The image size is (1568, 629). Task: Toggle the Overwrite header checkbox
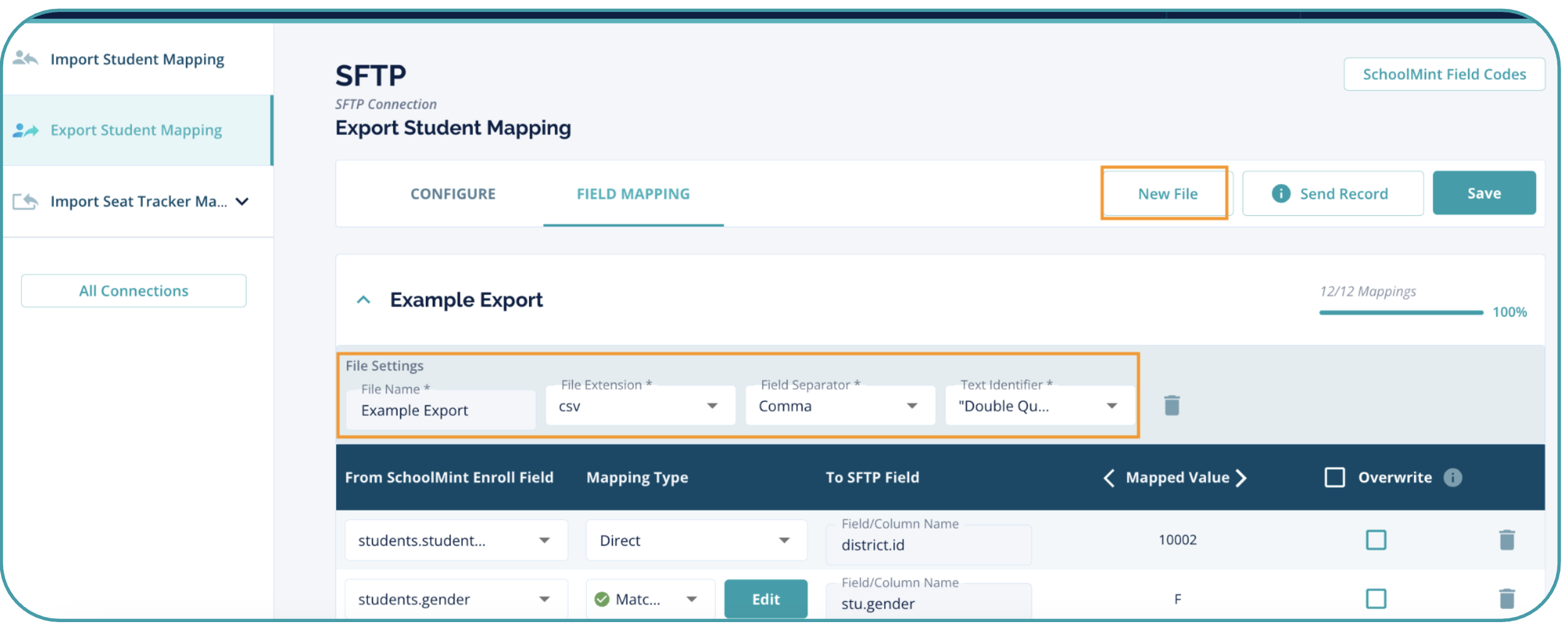pos(1334,478)
